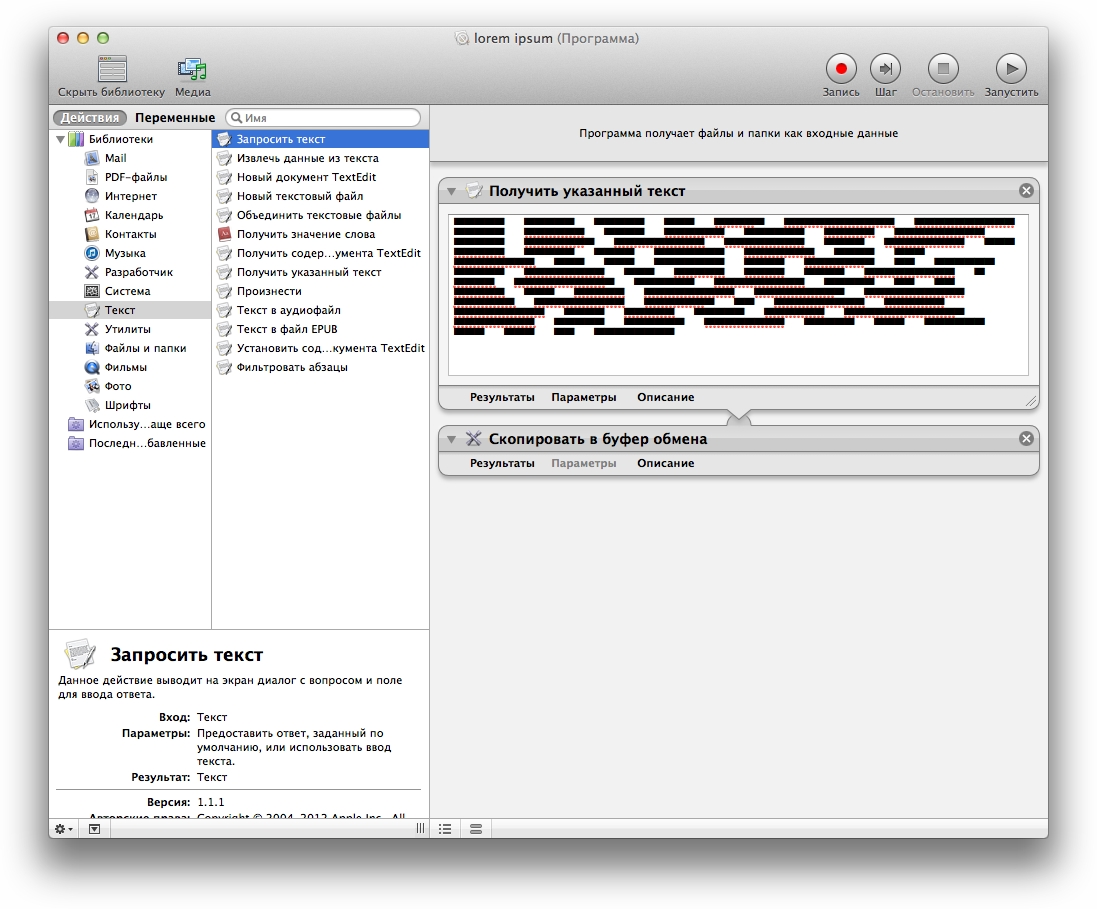Viewport: 1097px width, 909px height.
Task: Show the workflow log list view
Action: pos(445,829)
